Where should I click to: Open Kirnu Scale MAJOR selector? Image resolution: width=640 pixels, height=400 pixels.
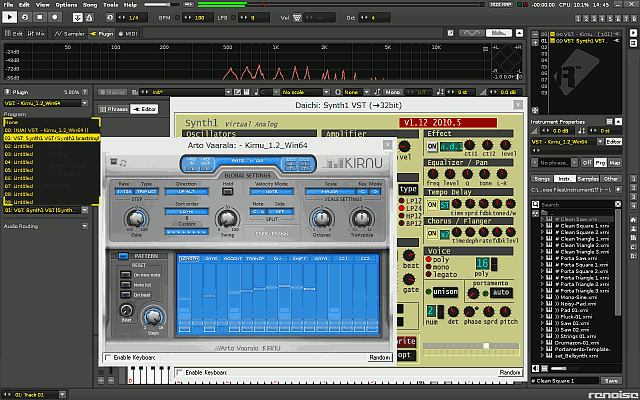coord(330,191)
